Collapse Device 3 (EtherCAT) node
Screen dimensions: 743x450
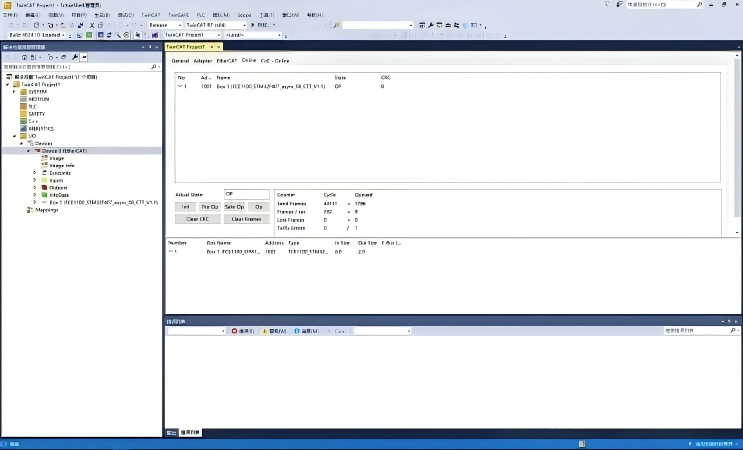click(x=28, y=151)
